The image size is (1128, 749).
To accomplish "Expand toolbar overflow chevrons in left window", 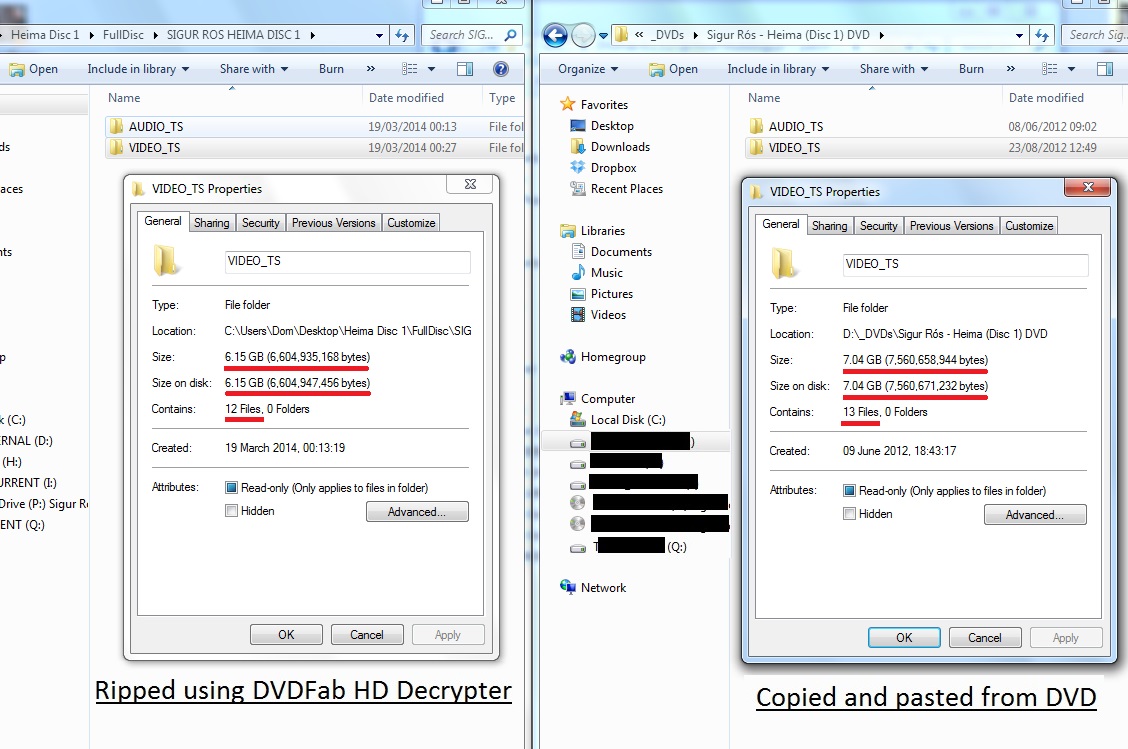I will [x=370, y=69].
